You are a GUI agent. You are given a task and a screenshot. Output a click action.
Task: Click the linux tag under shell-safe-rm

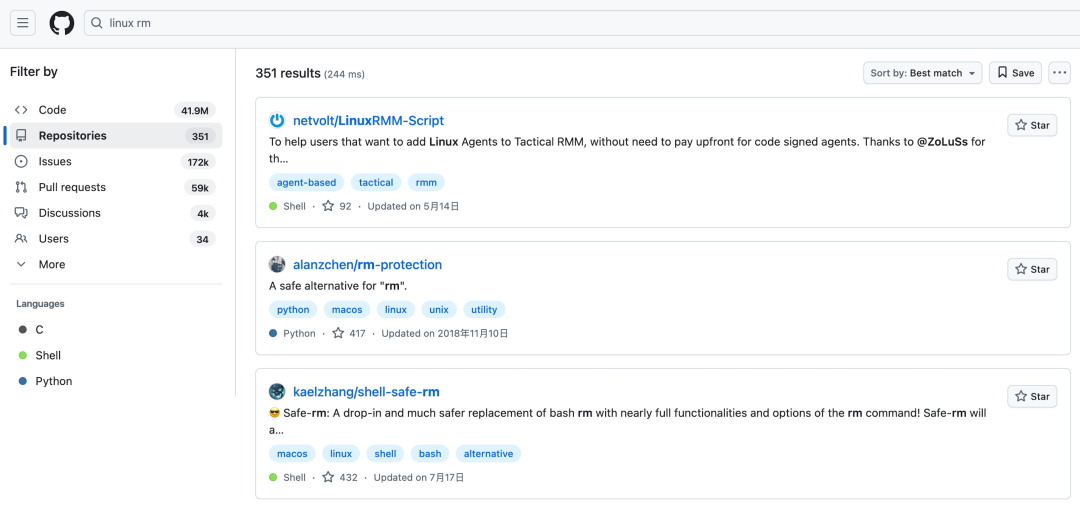341,454
